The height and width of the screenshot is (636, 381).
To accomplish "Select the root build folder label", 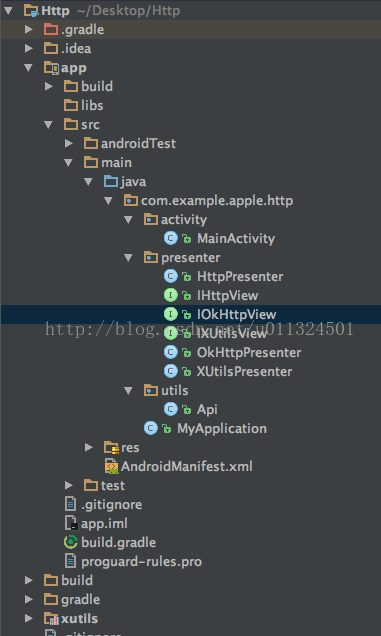I will (77, 580).
